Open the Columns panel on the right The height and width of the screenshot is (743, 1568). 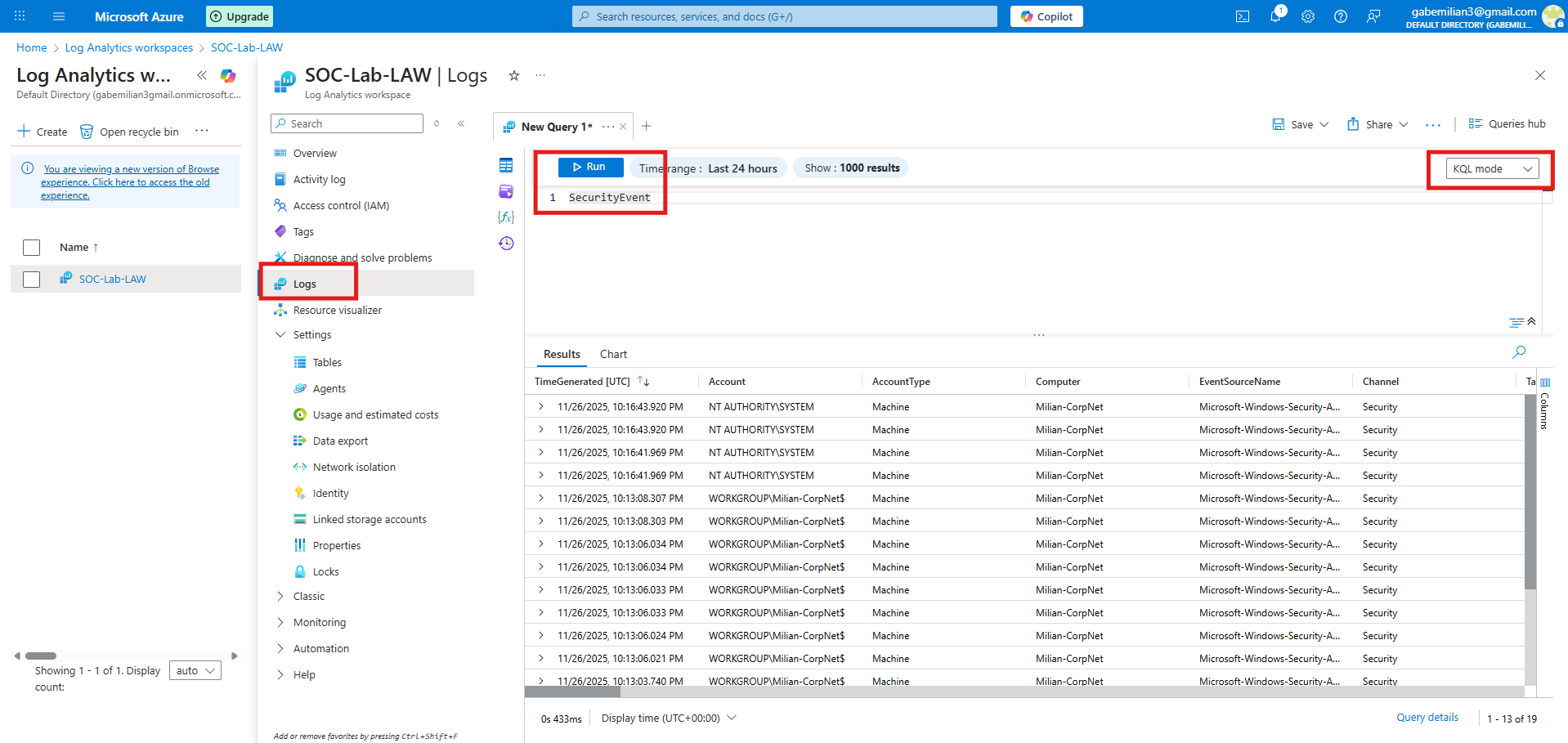coord(1544,404)
